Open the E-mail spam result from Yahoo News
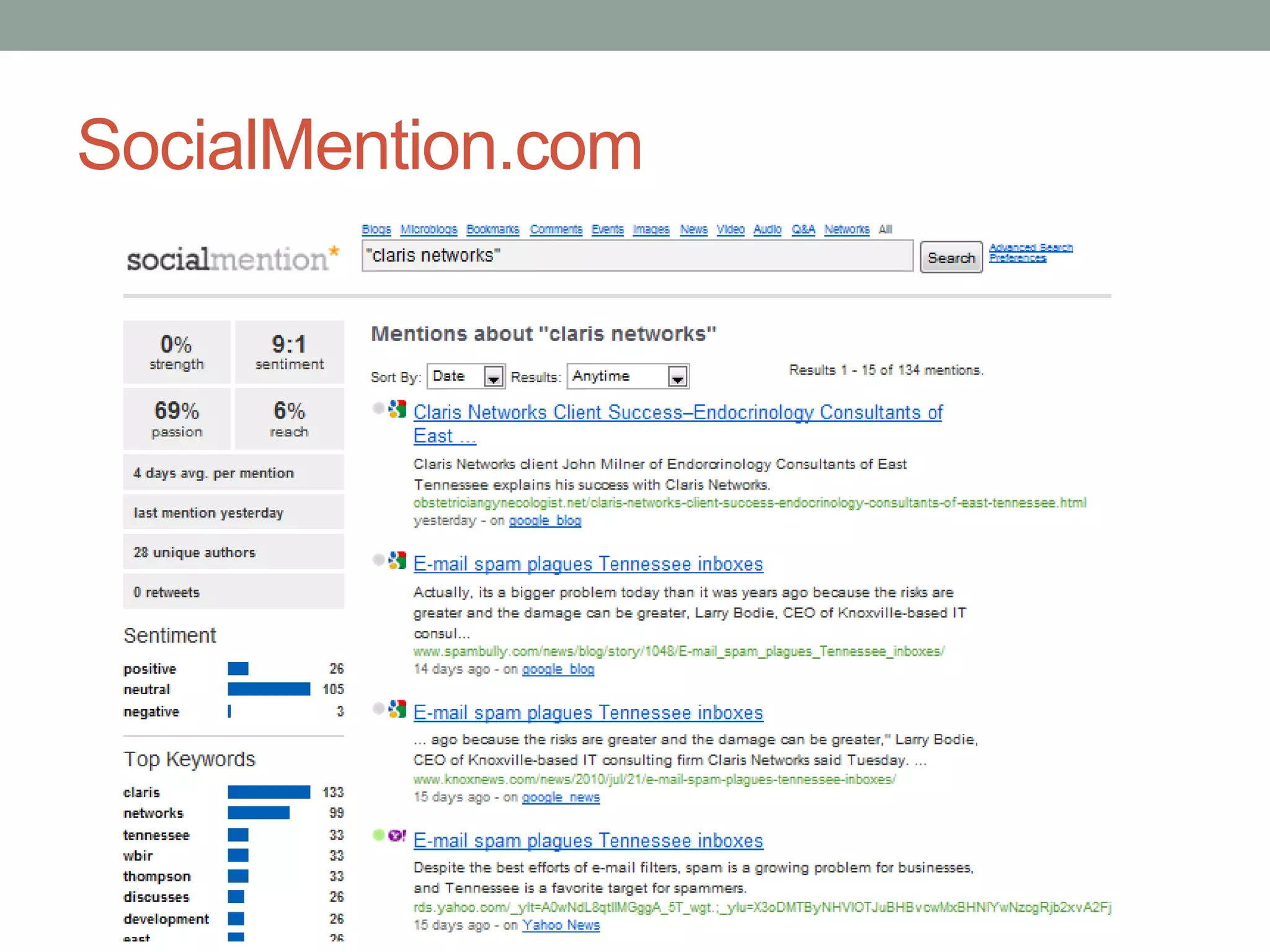 pos(588,840)
